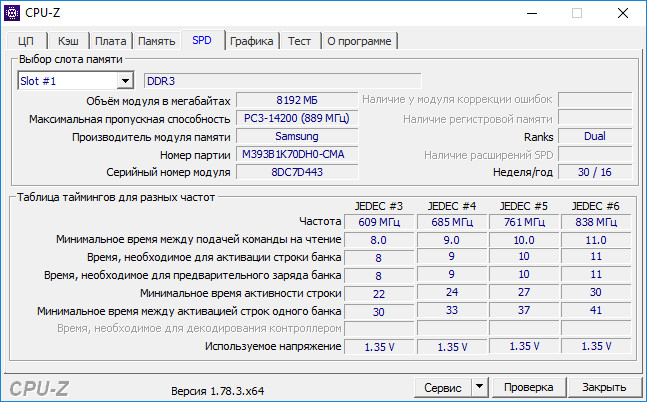Select the Графика tab
Viewport: 647px width, 402px height.
pos(251,41)
